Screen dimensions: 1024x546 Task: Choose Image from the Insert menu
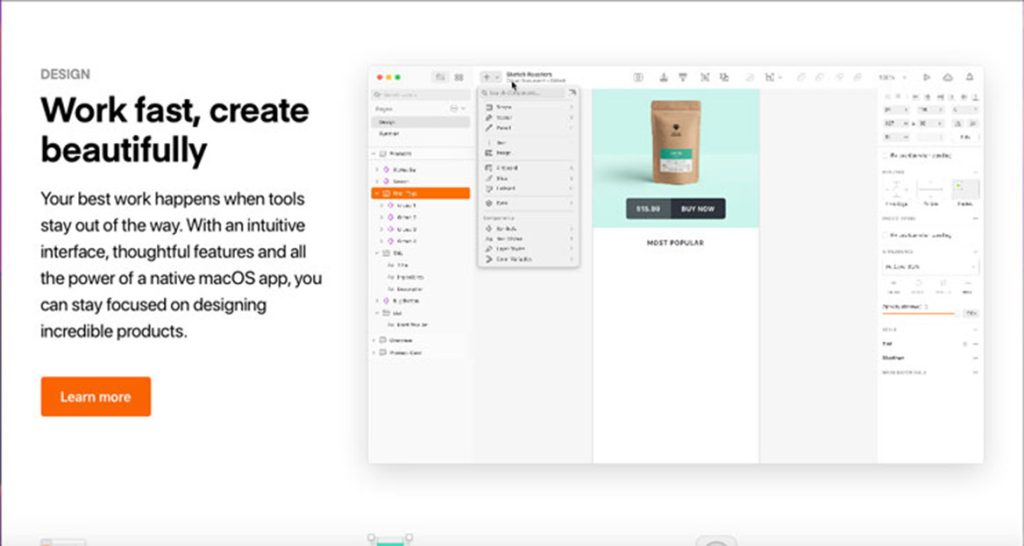(x=528, y=153)
